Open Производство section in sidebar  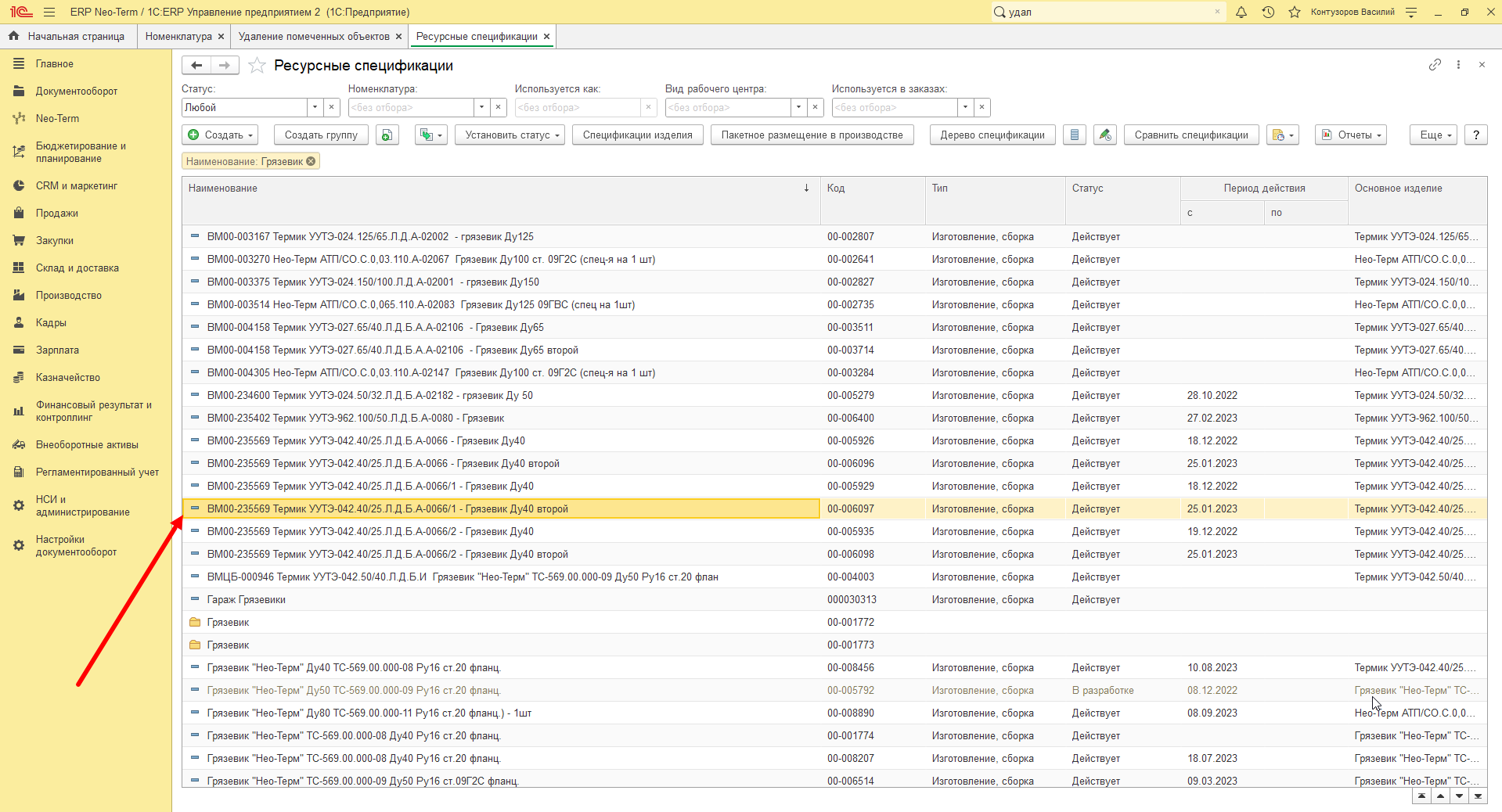pos(69,296)
